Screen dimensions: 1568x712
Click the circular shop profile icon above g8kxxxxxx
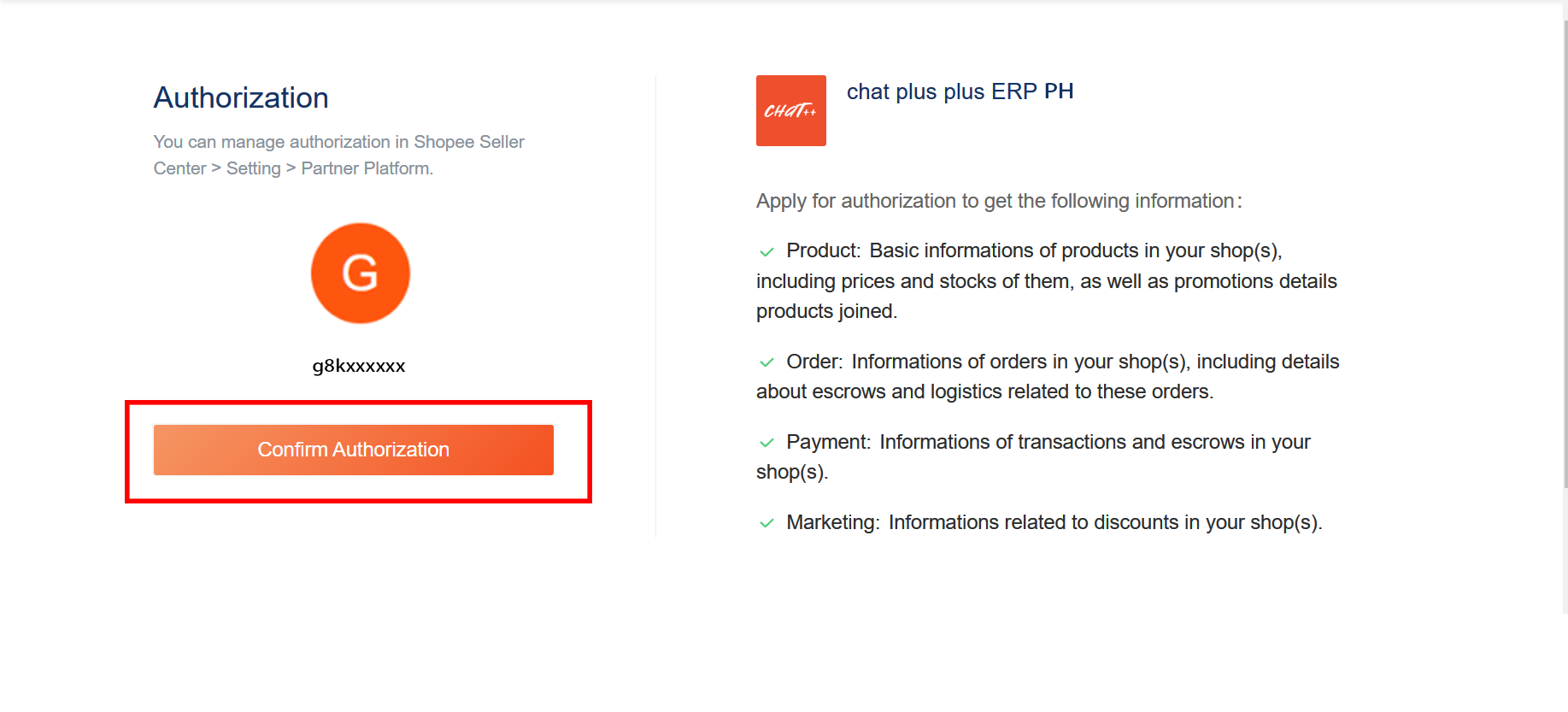tap(360, 273)
